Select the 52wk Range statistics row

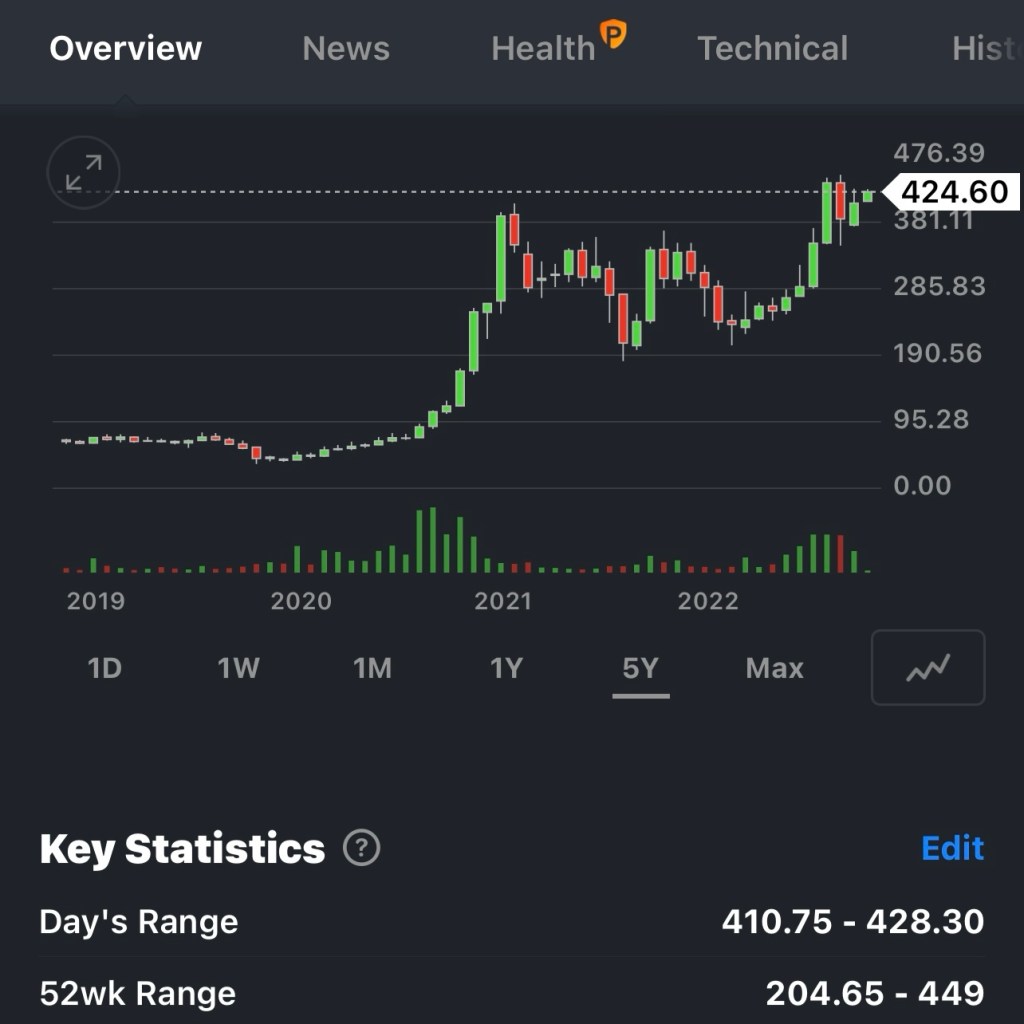(512, 993)
